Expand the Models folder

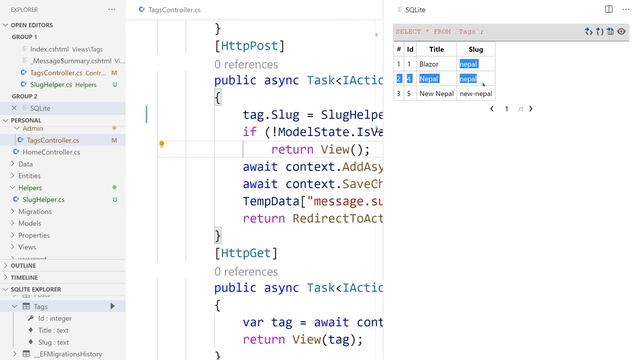(x=13, y=223)
